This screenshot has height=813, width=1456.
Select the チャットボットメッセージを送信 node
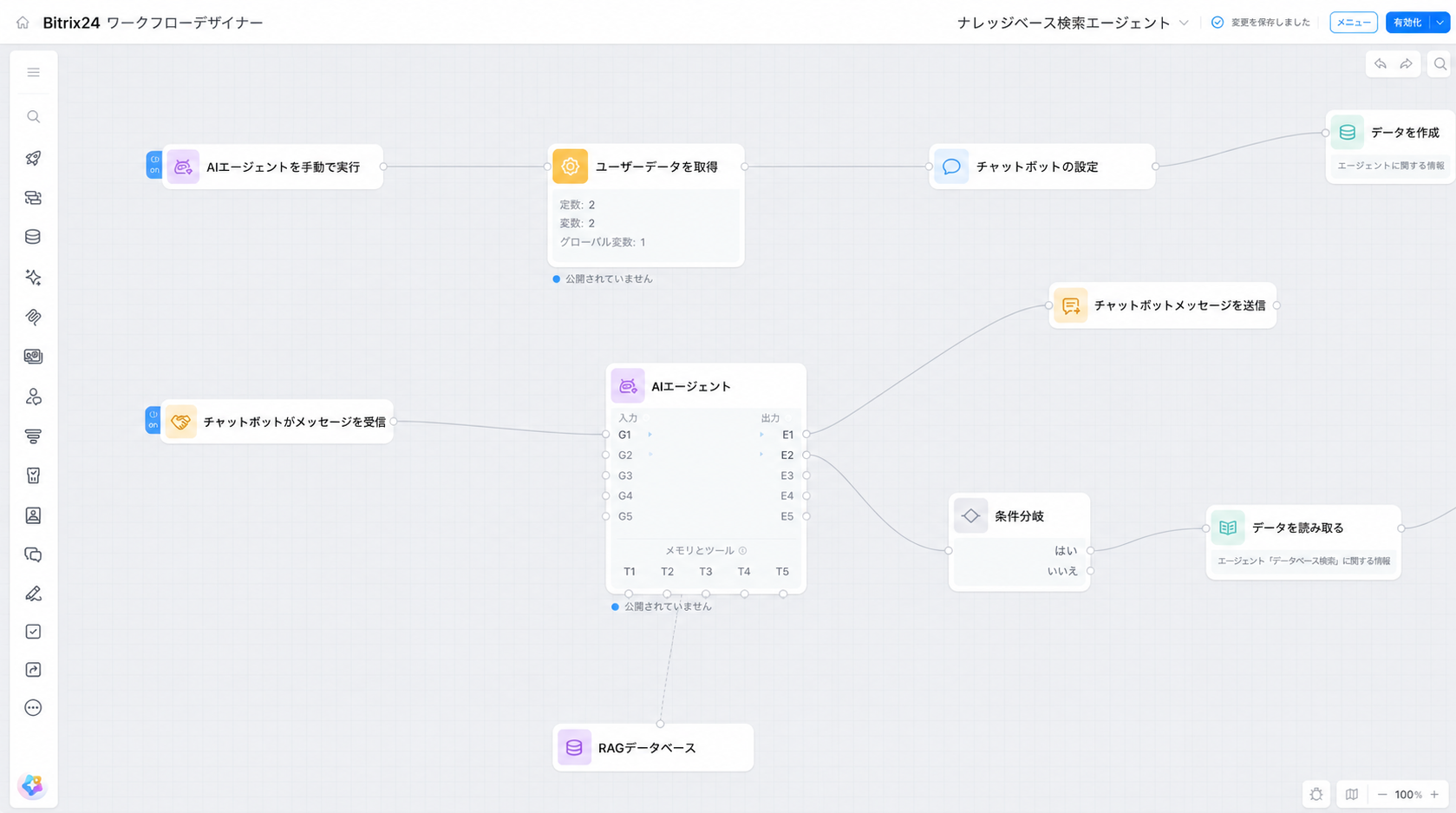[1163, 305]
